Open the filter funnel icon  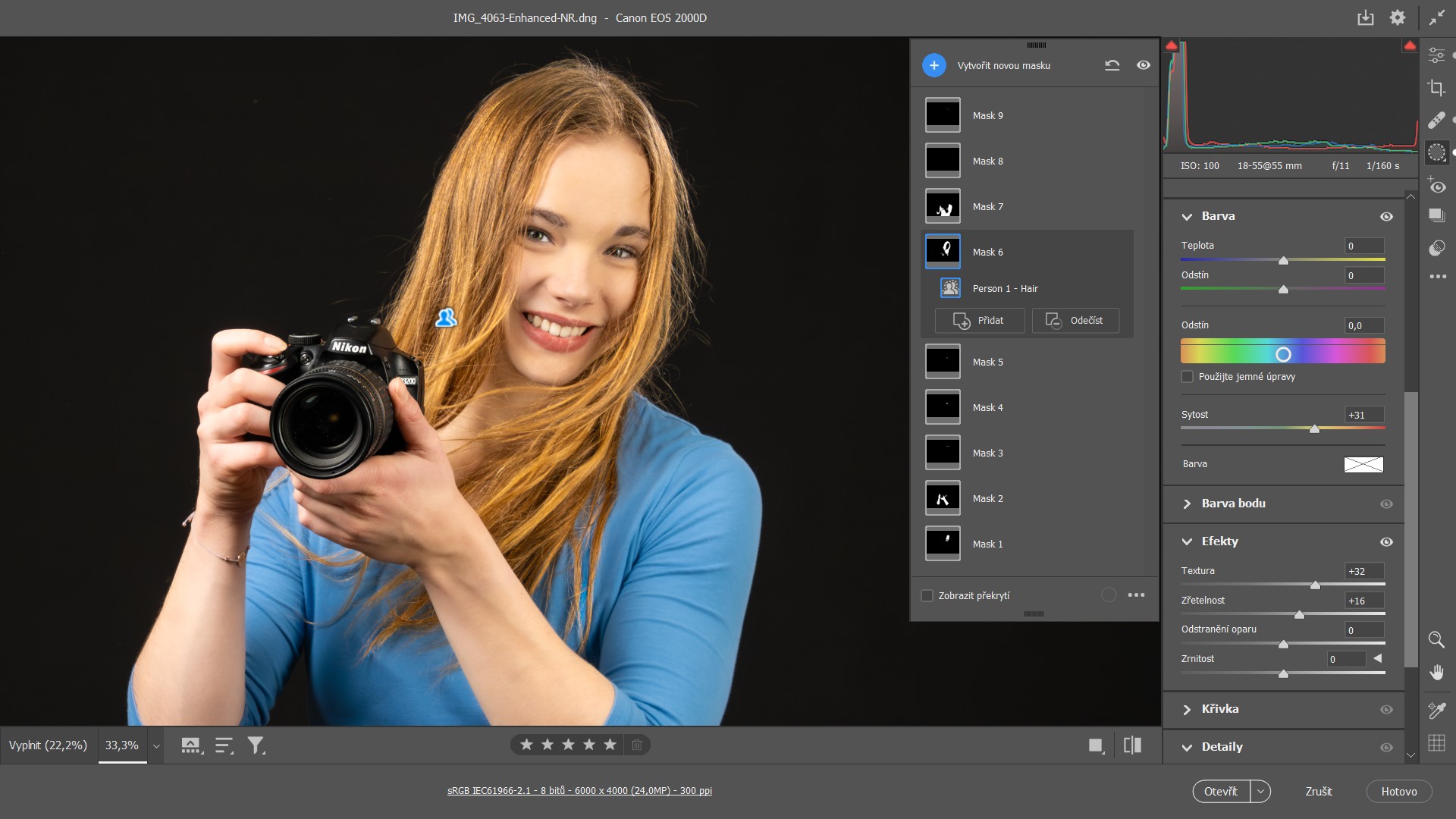(x=256, y=745)
